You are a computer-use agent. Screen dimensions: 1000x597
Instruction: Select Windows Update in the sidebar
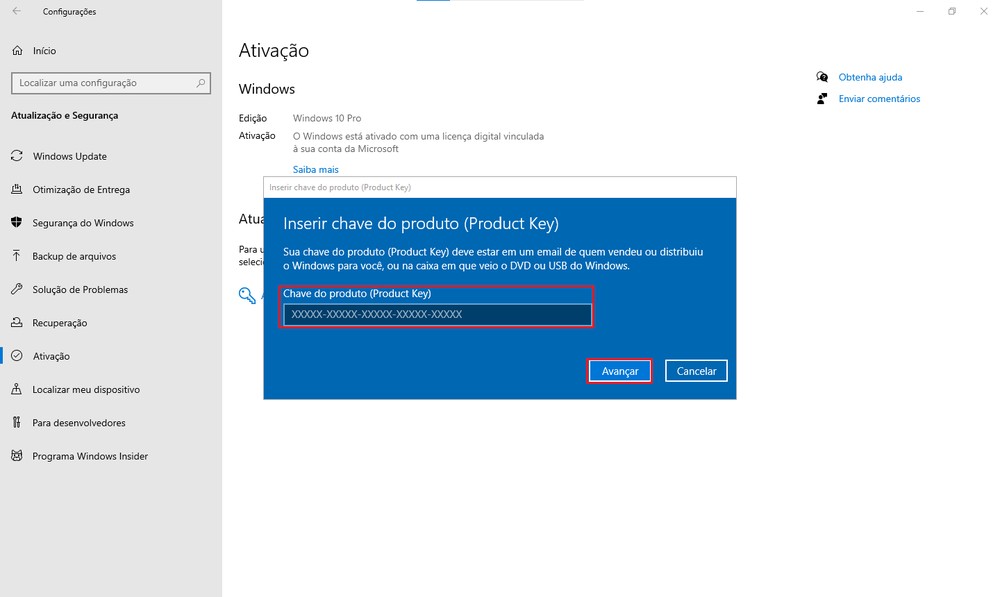coord(72,156)
